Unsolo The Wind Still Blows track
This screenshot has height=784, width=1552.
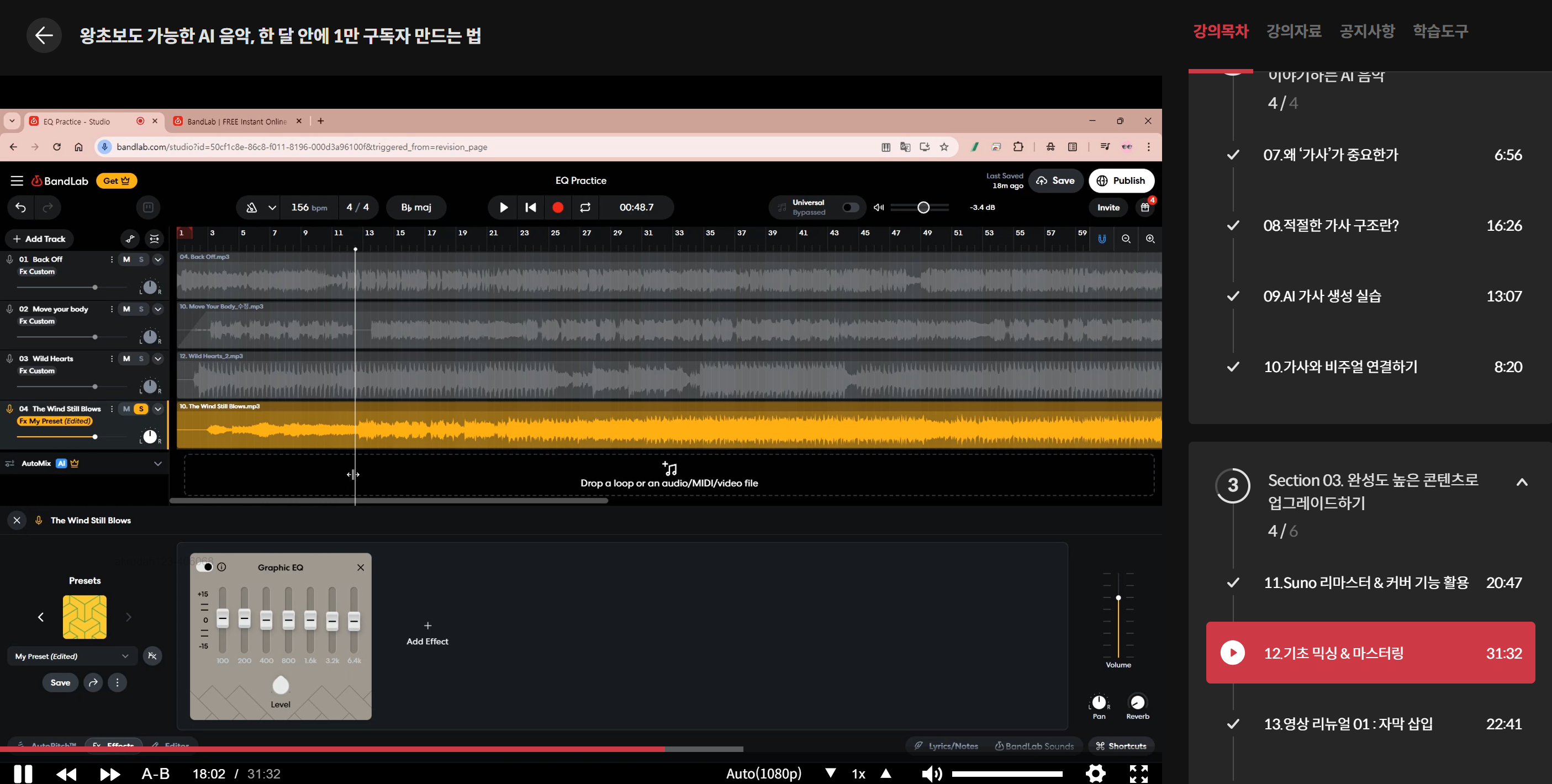[141, 409]
